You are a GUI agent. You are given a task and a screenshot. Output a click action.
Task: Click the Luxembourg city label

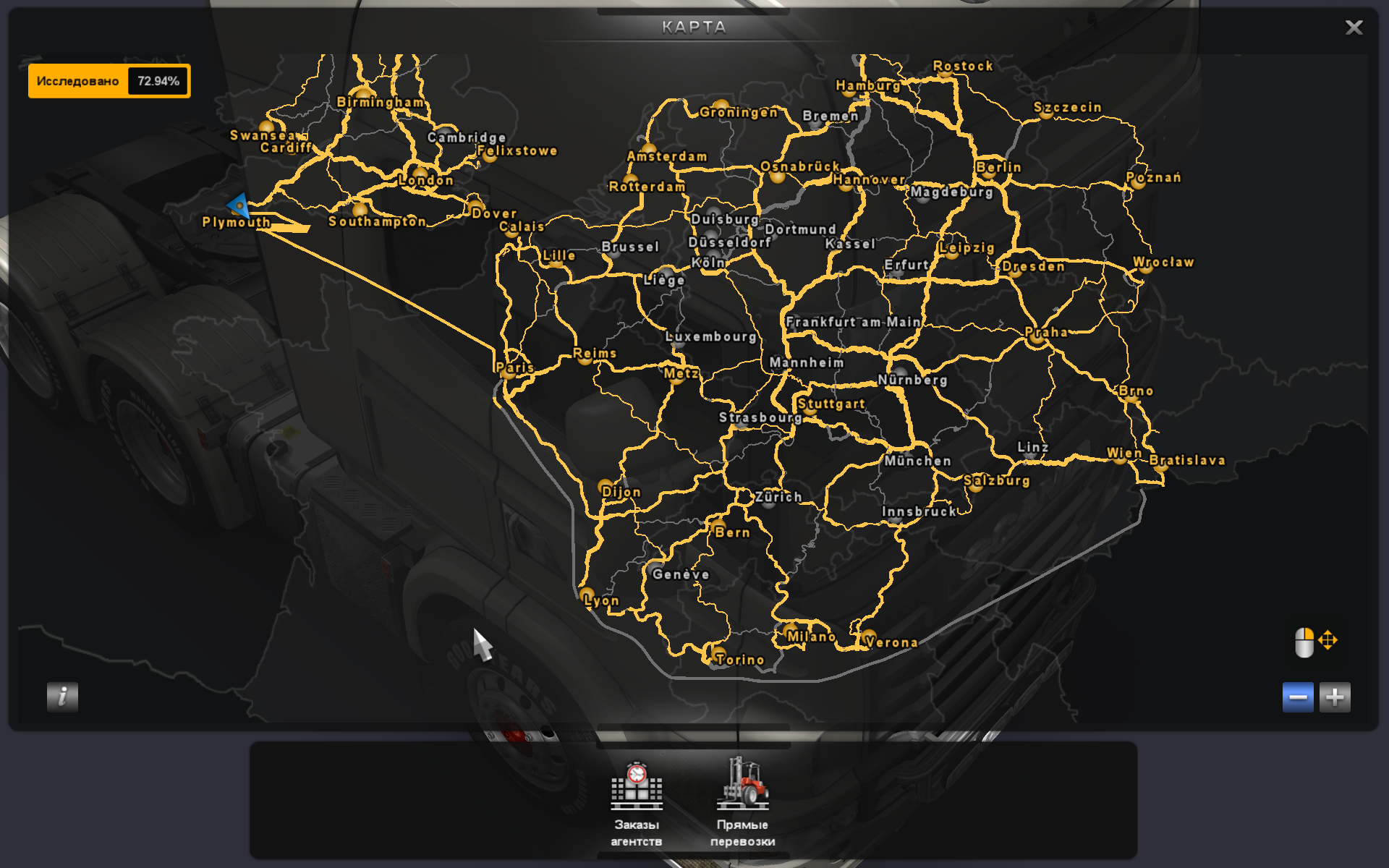coord(710,336)
